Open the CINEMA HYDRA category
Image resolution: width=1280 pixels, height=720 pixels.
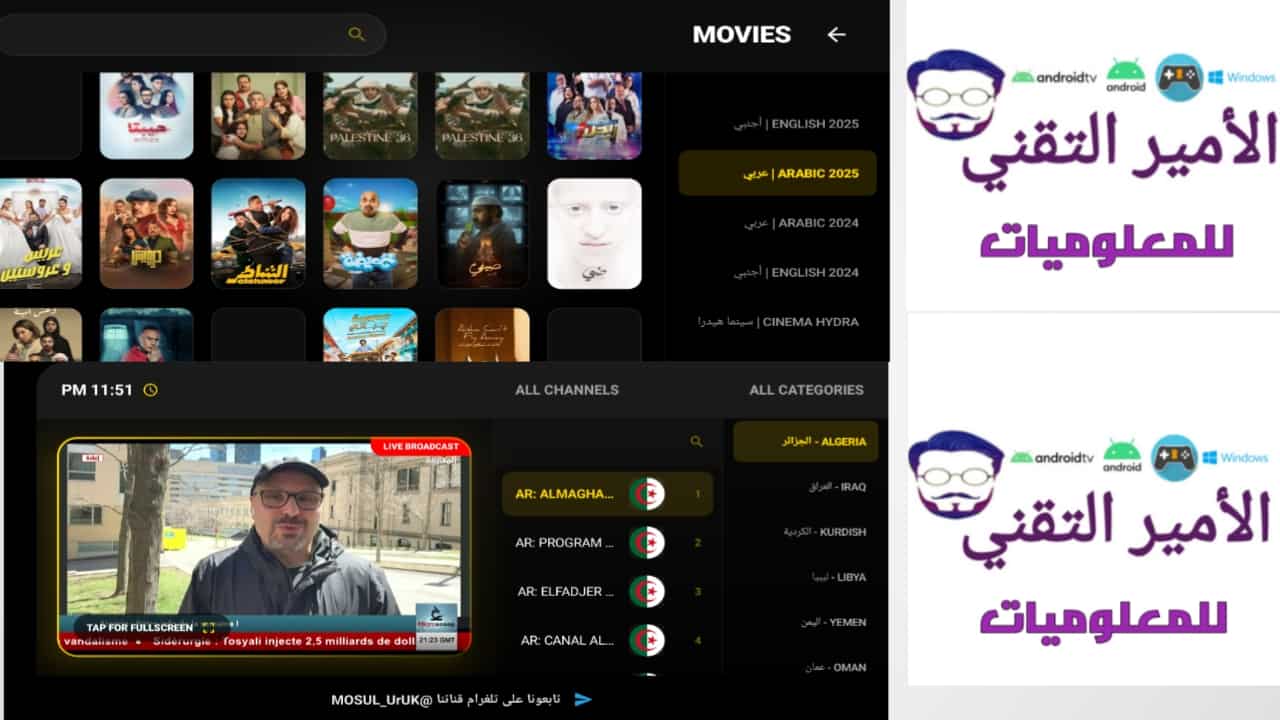click(778, 322)
